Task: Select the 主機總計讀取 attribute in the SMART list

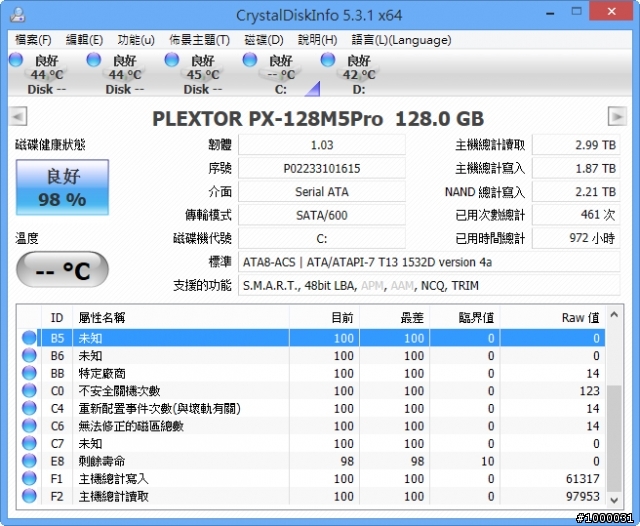Action: [x=113, y=496]
